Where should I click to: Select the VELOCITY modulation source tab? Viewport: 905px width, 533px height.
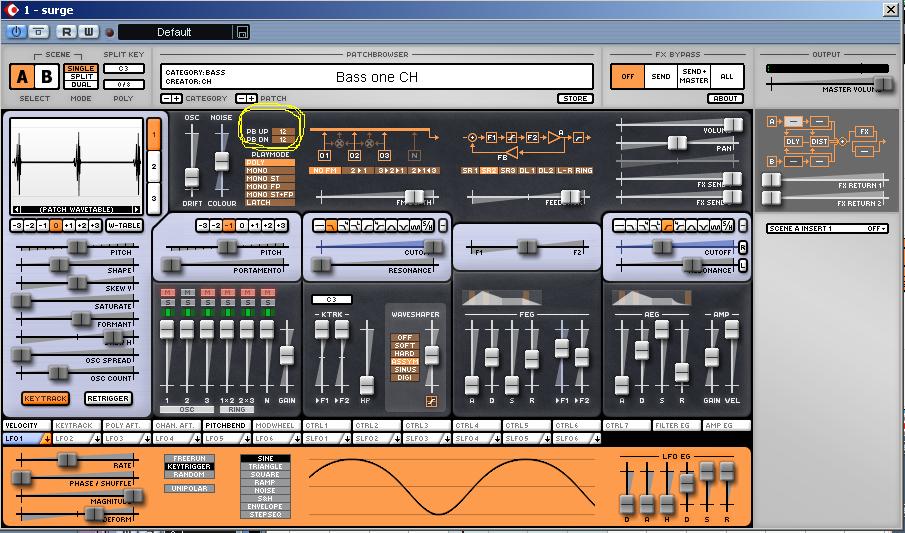pos(27,426)
